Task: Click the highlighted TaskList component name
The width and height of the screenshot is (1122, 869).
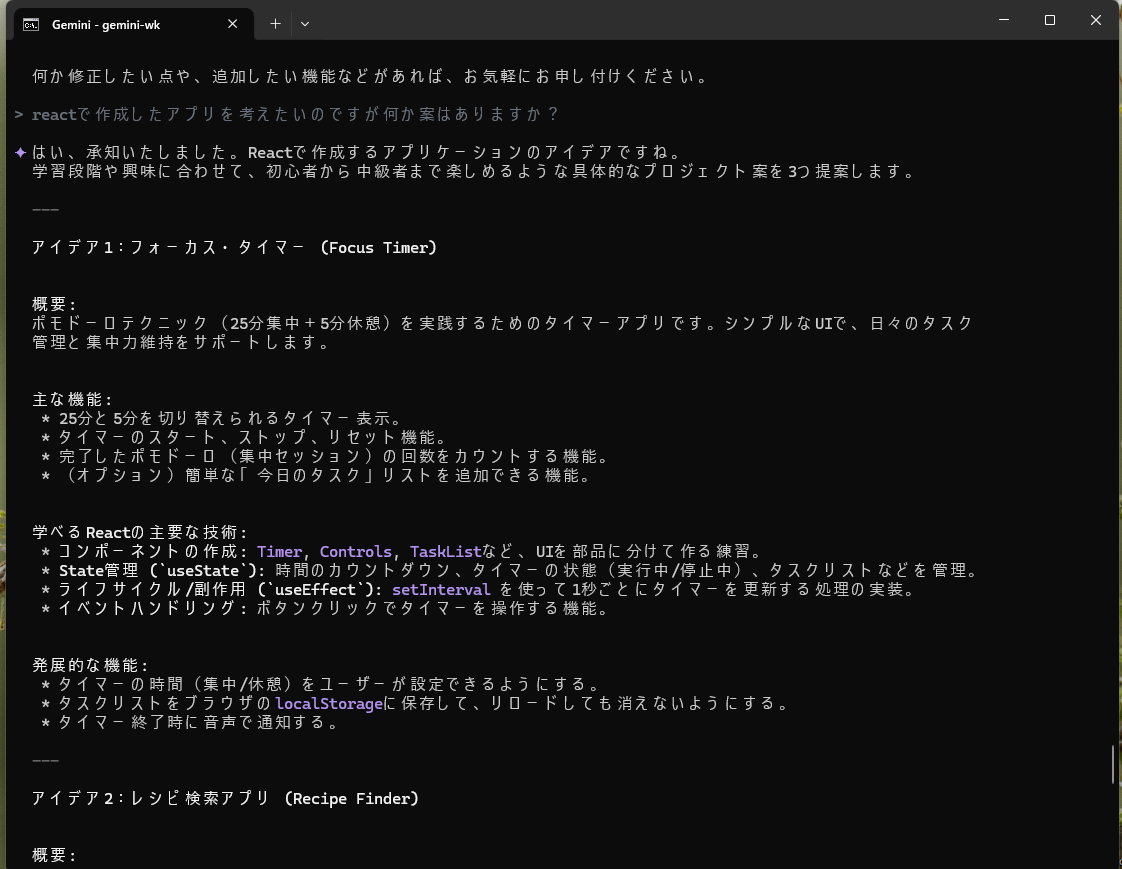Action: [445, 552]
